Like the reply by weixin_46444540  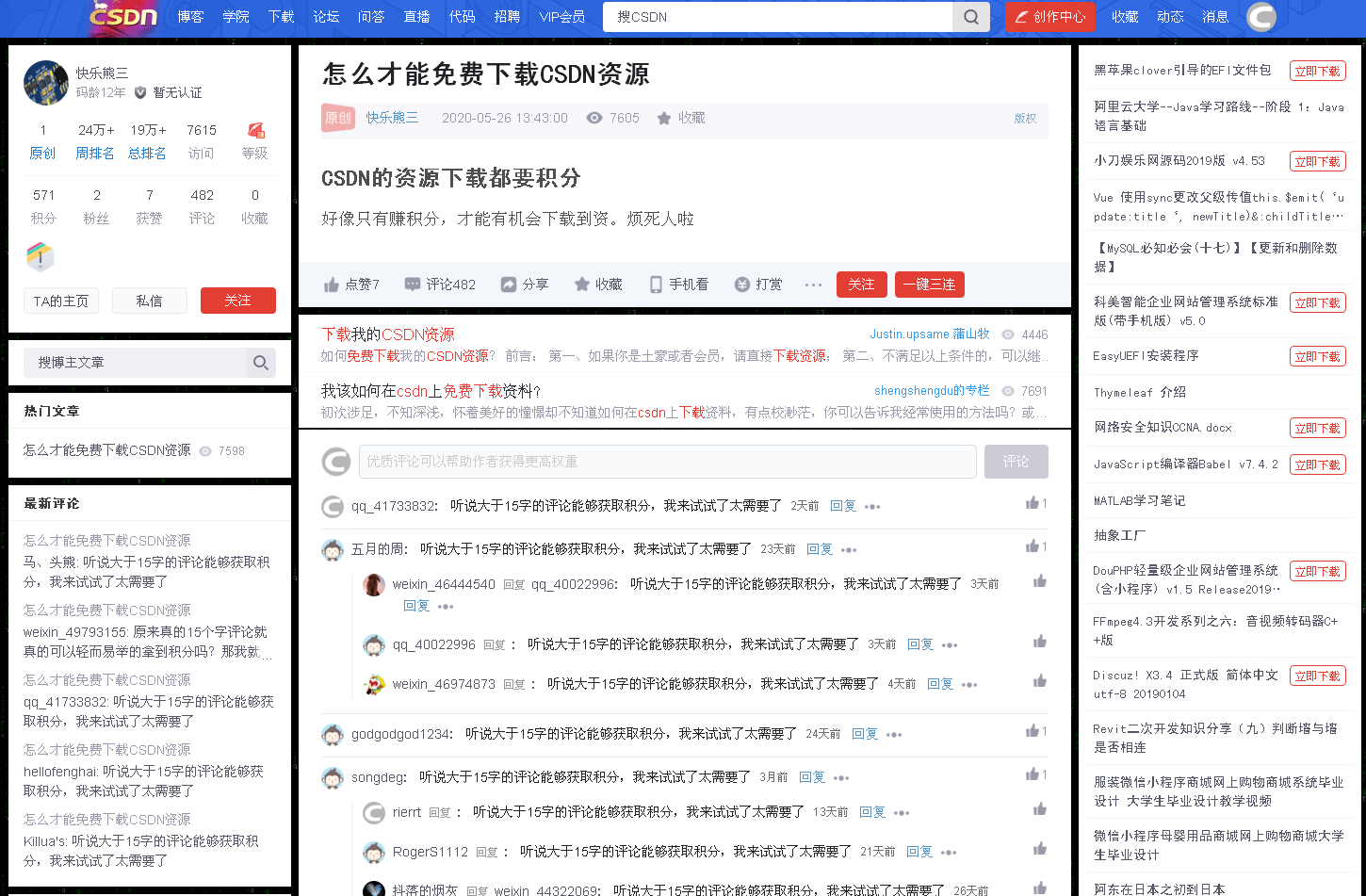click(1040, 581)
